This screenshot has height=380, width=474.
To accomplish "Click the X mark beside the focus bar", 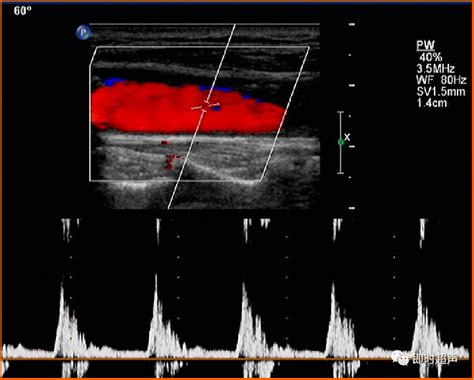I will point(348,137).
